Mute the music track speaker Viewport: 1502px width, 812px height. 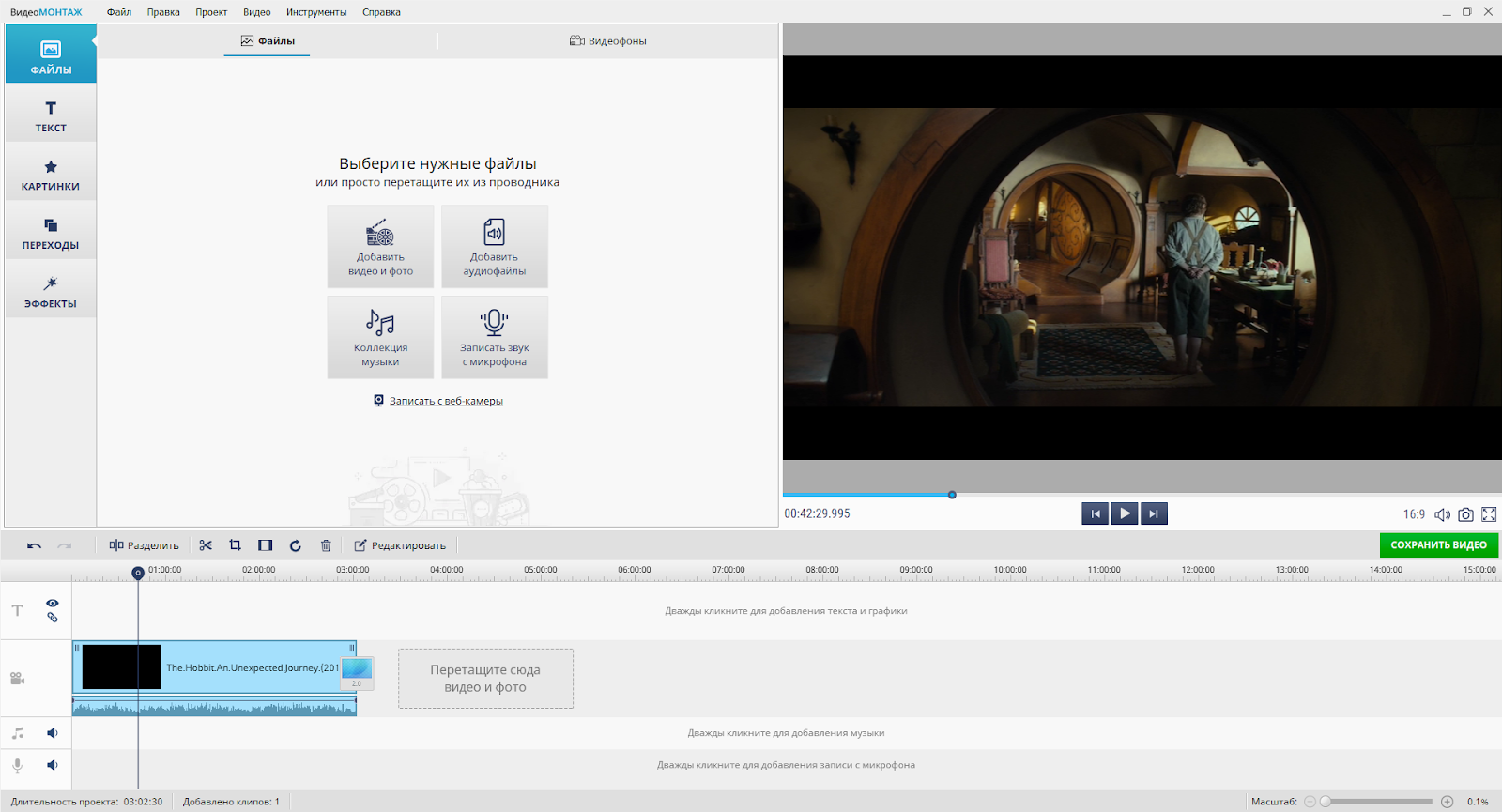click(x=53, y=733)
